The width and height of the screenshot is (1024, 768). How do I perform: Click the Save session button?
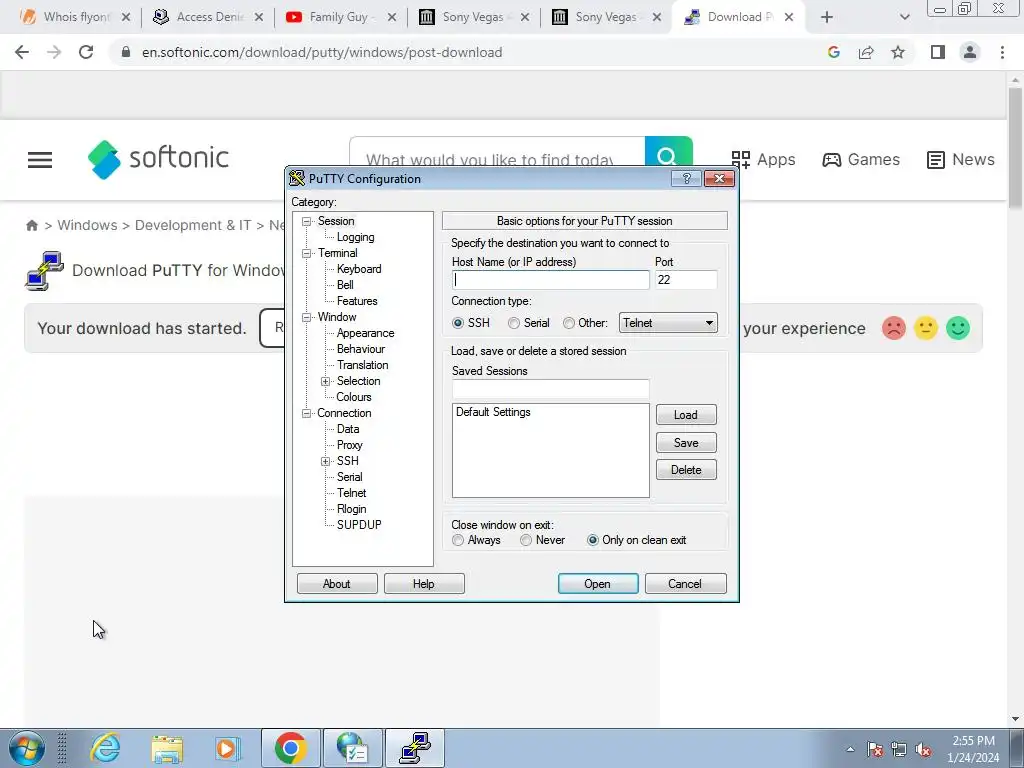pyautogui.click(x=686, y=443)
